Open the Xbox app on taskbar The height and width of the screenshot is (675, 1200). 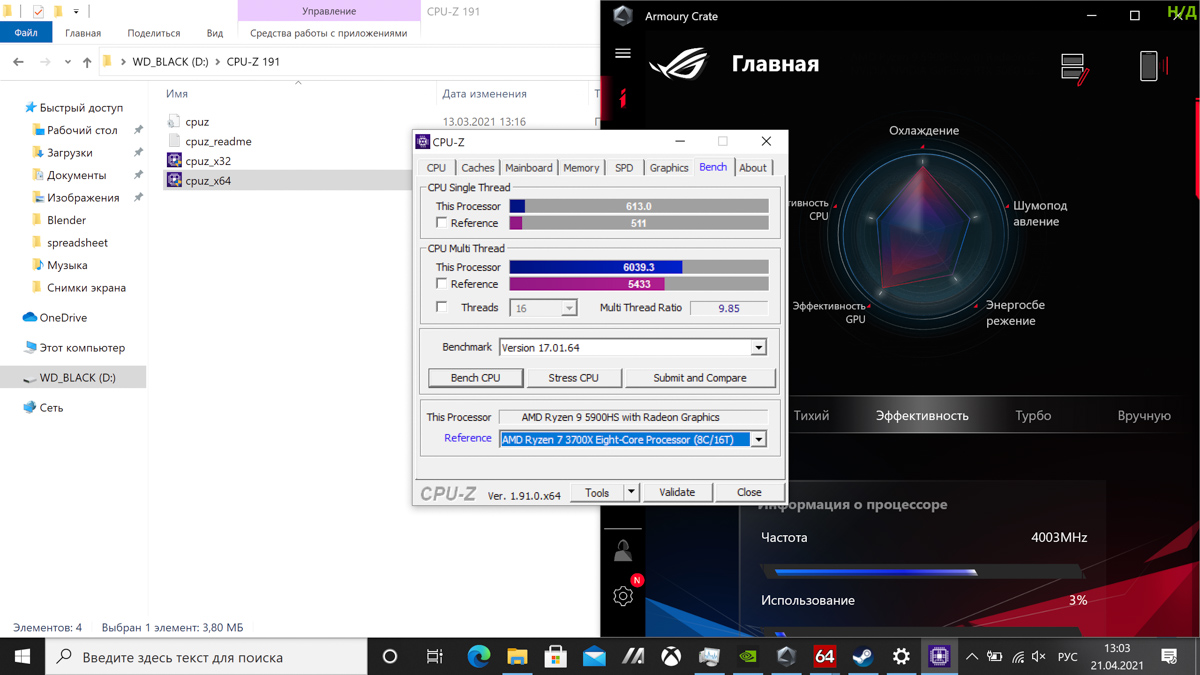pyautogui.click(x=671, y=657)
